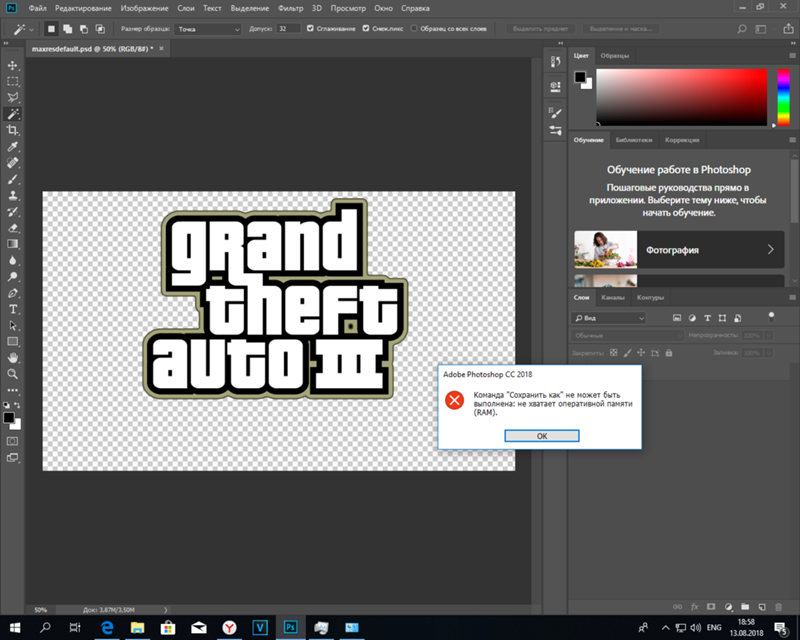This screenshot has height=640, width=800.
Task: Open Windows Start menu
Action: coord(15,627)
